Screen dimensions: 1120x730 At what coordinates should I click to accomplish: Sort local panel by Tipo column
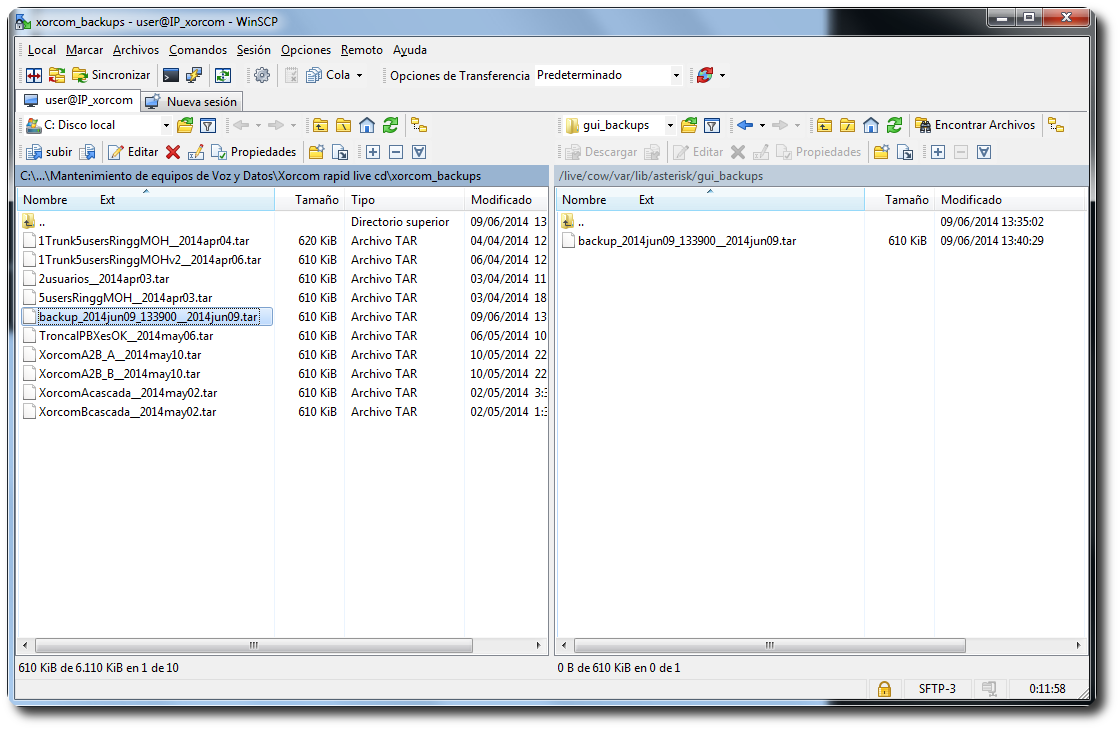405,200
